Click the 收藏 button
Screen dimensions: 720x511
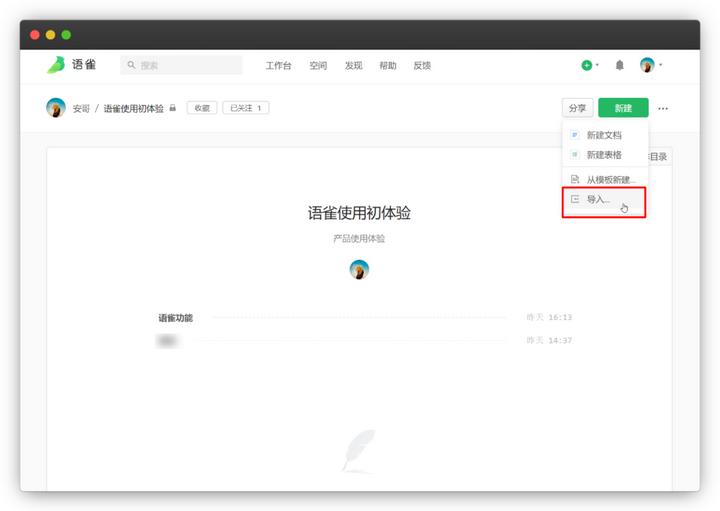pyautogui.click(x=202, y=108)
